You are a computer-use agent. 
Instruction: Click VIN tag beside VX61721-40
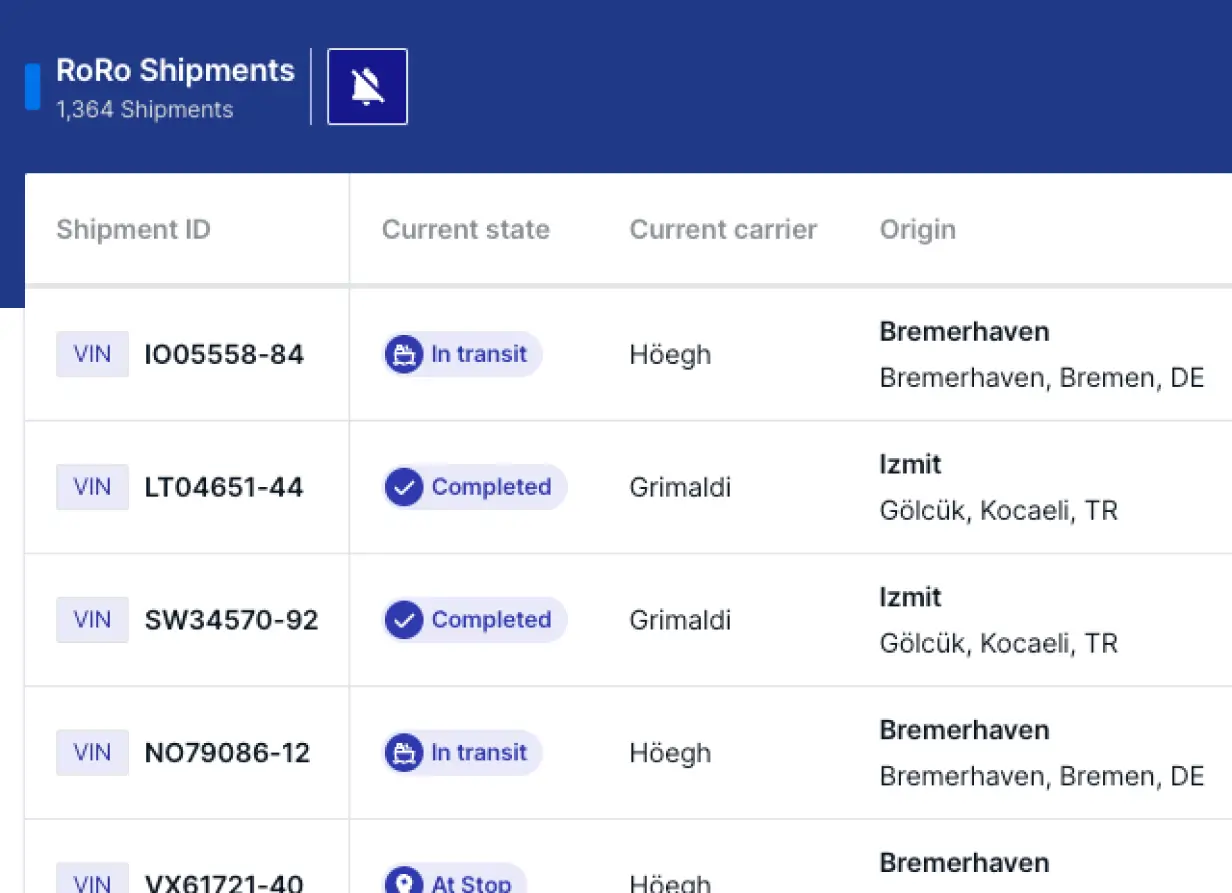point(92,878)
